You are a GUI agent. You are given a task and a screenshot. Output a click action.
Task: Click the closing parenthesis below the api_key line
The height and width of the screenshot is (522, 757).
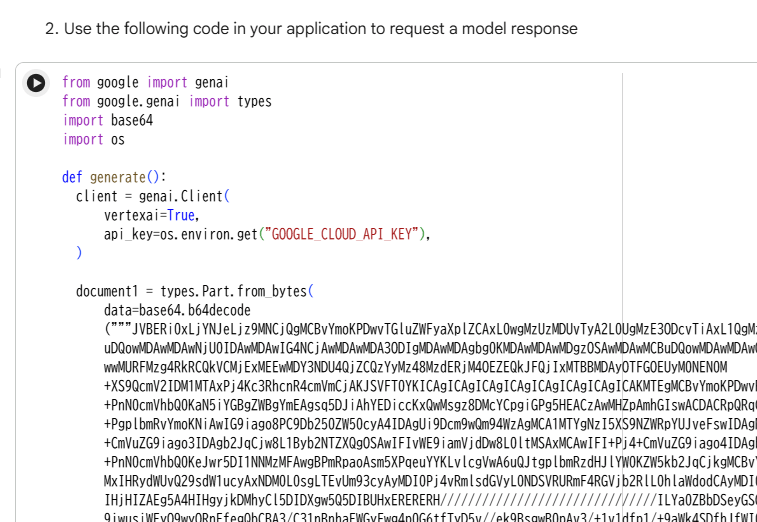point(79,253)
